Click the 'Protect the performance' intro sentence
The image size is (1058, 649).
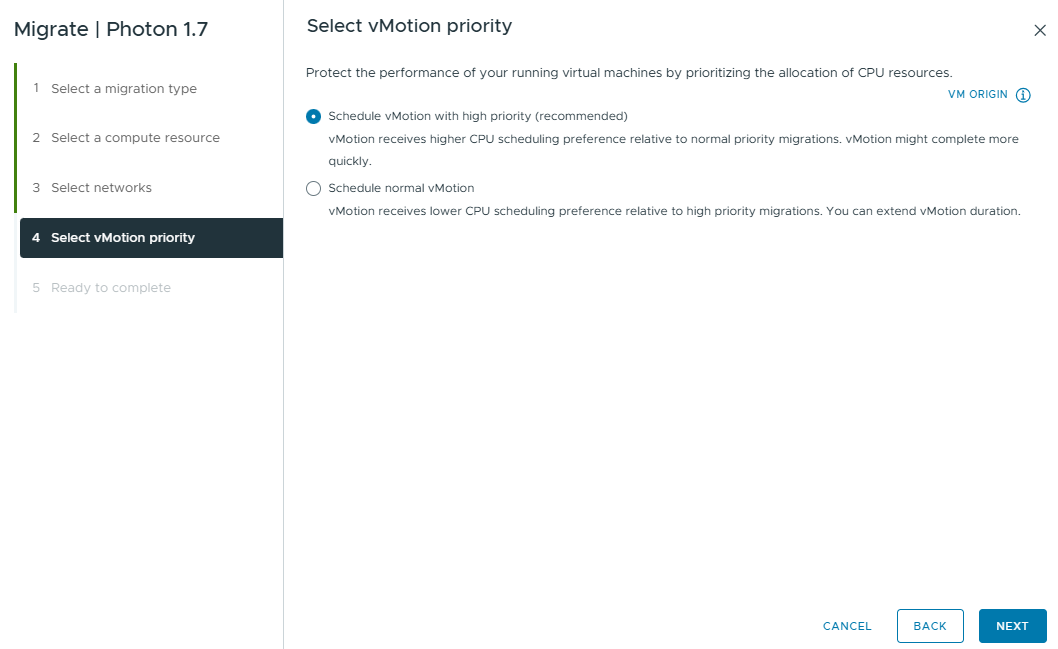tap(629, 73)
